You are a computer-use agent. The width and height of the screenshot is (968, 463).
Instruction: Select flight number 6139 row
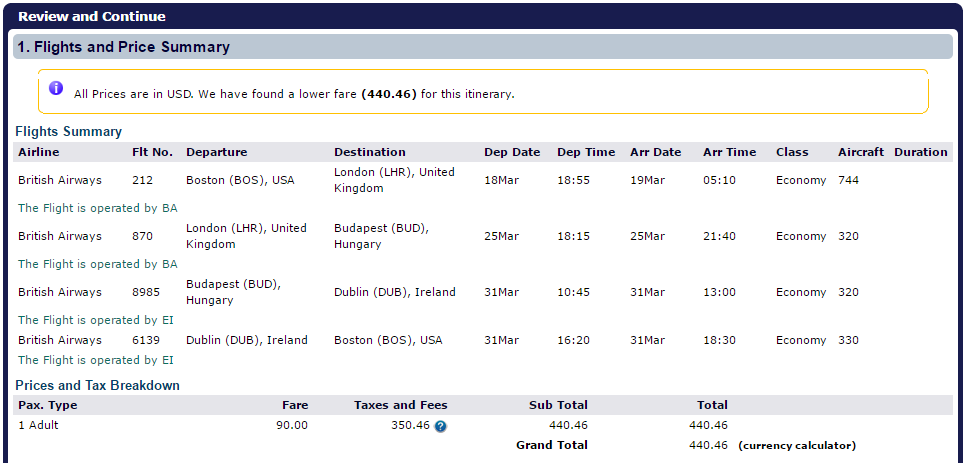tap(483, 340)
